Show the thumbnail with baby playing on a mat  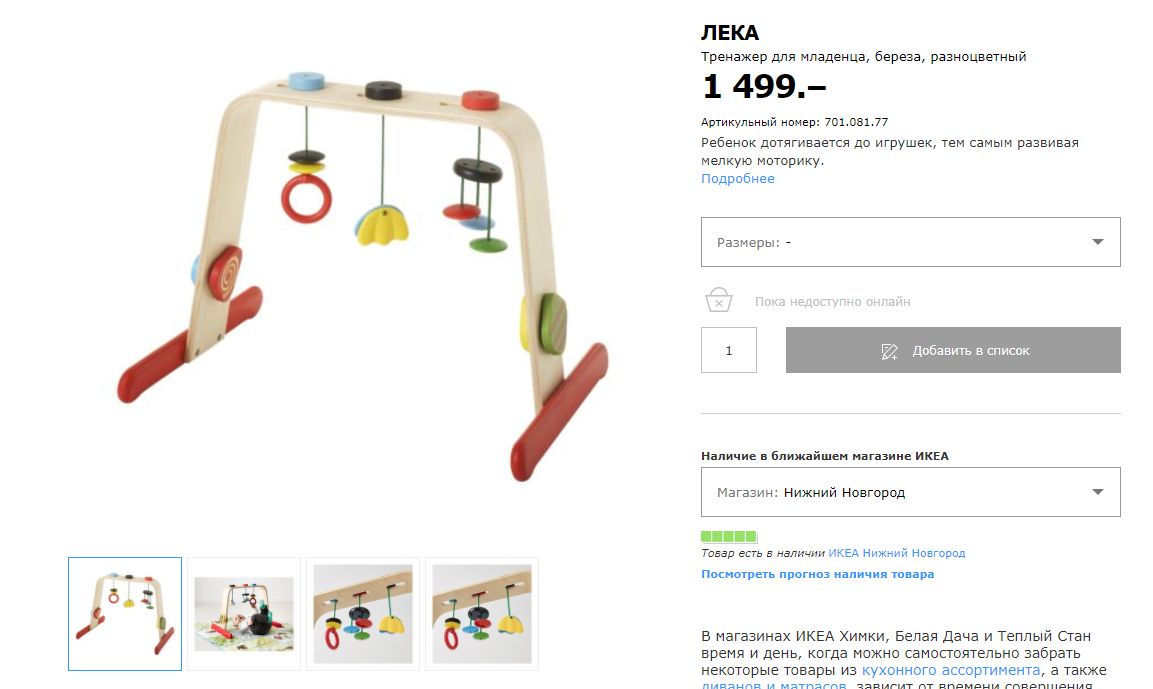[x=244, y=614]
